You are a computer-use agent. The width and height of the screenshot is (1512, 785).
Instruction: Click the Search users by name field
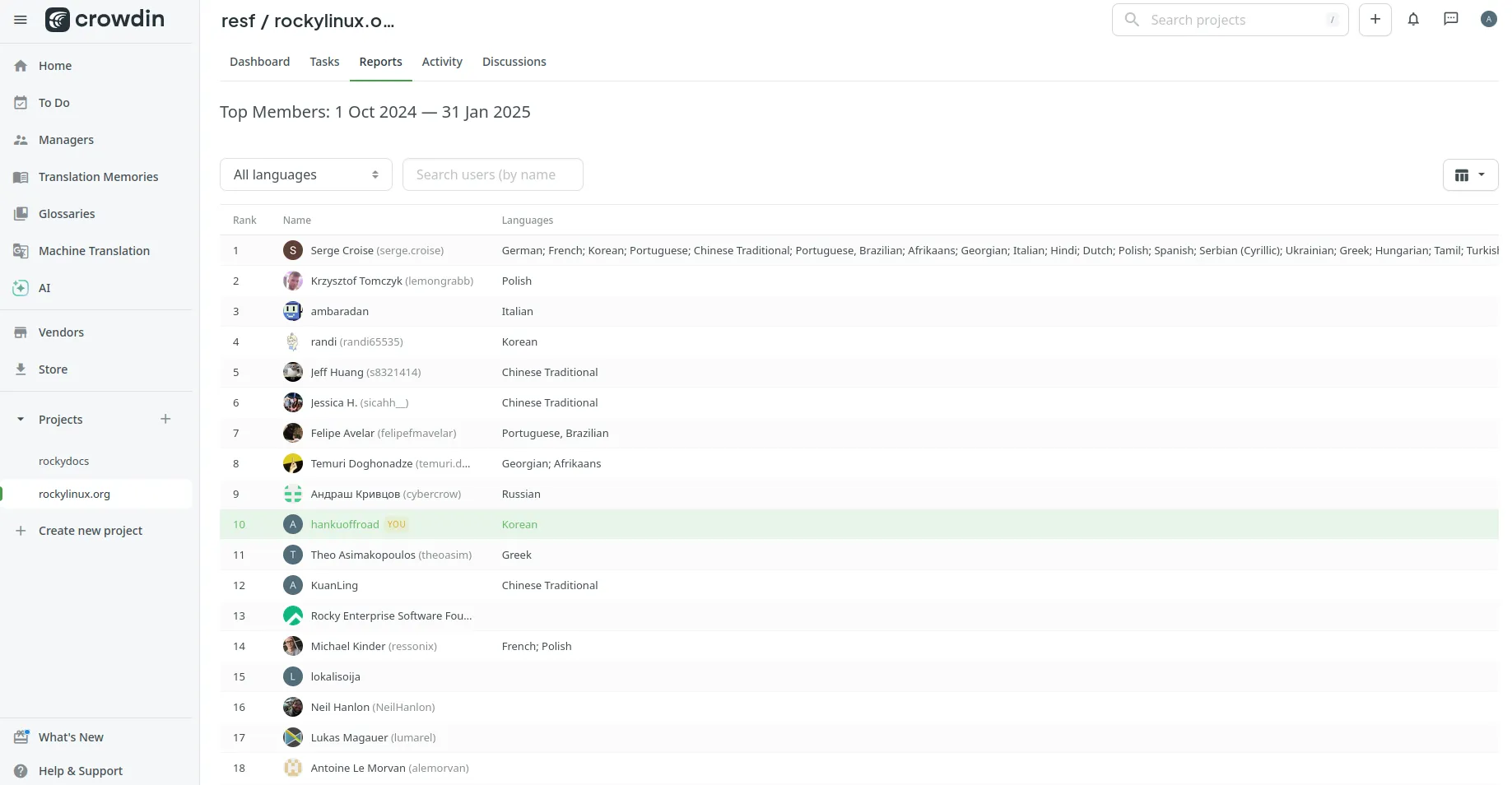click(493, 174)
